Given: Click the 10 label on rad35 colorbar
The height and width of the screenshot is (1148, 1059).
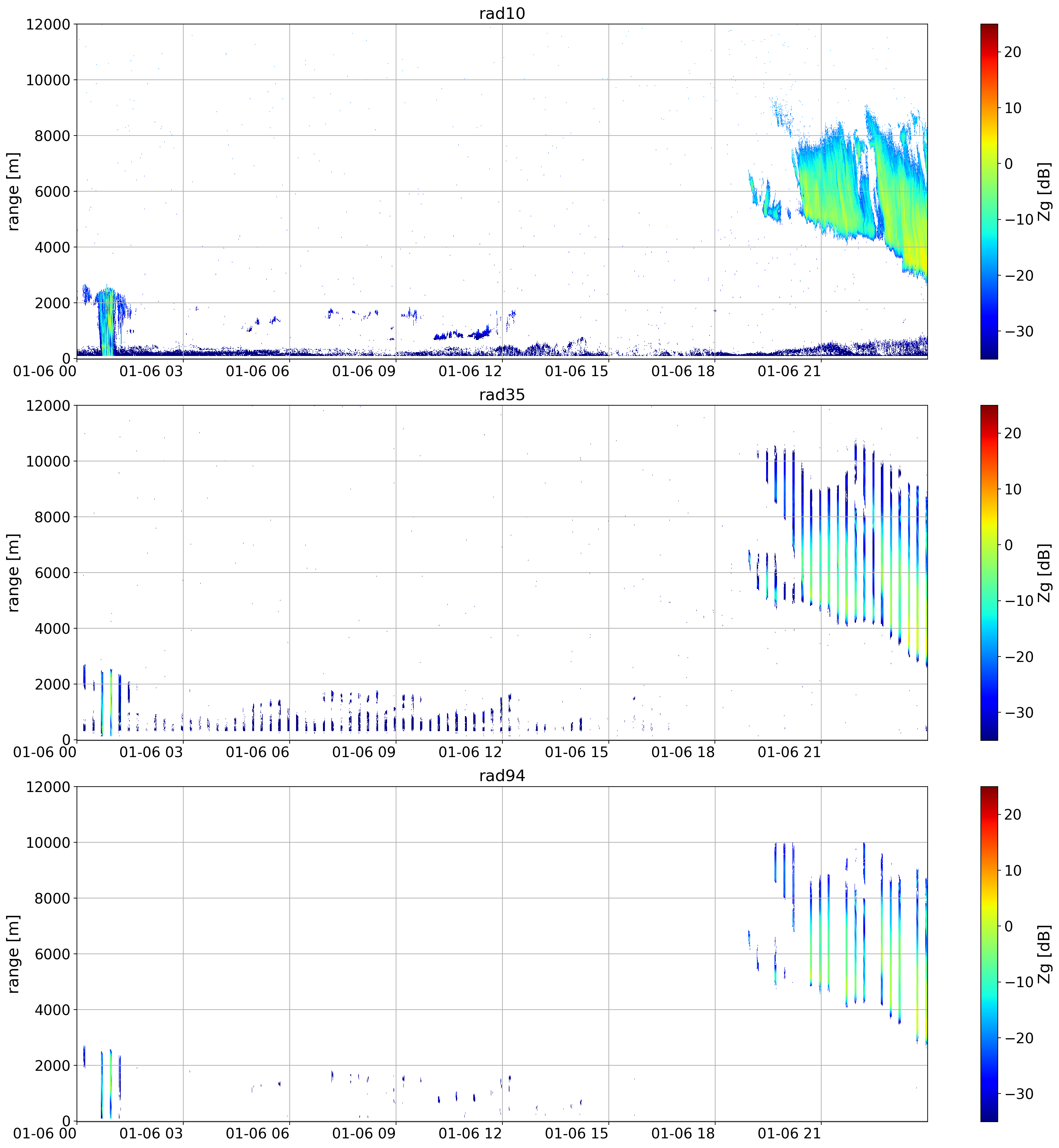Looking at the screenshot, I should coord(1013,490).
